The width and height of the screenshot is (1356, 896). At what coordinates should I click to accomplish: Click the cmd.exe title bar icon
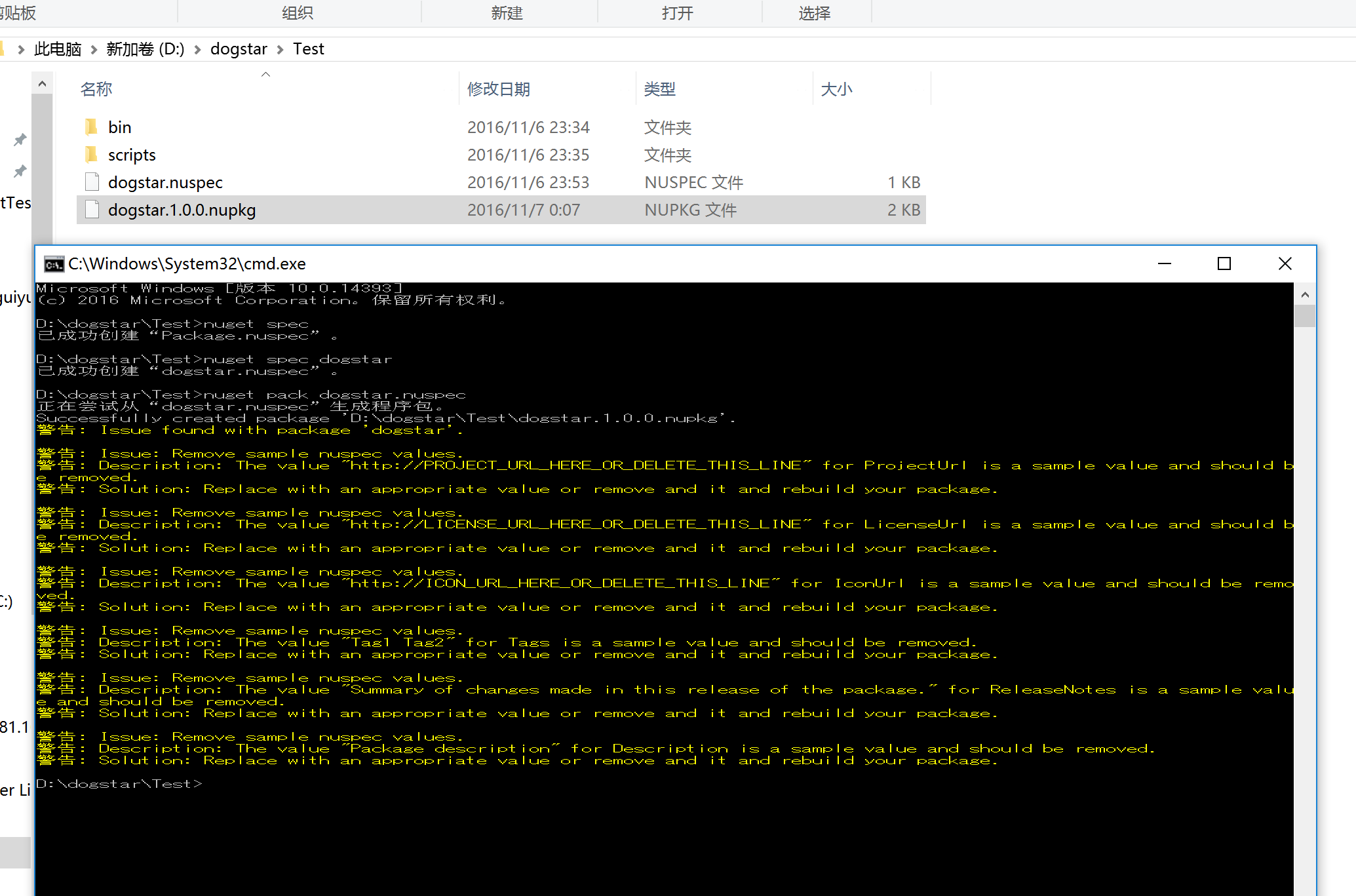coord(54,264)
